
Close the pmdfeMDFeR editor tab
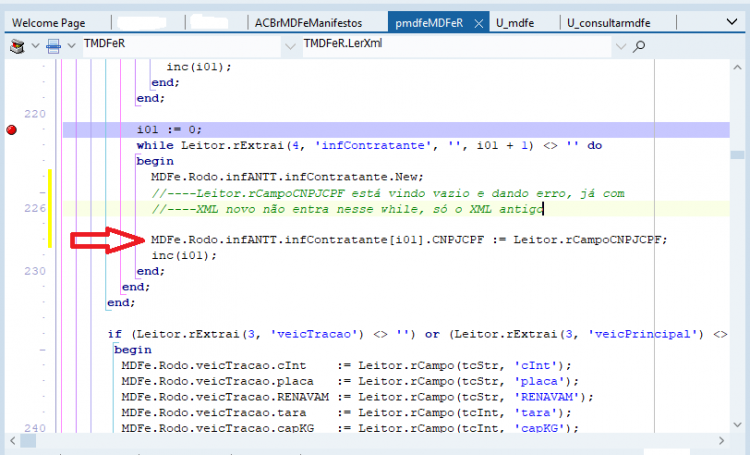pos(478,23)
